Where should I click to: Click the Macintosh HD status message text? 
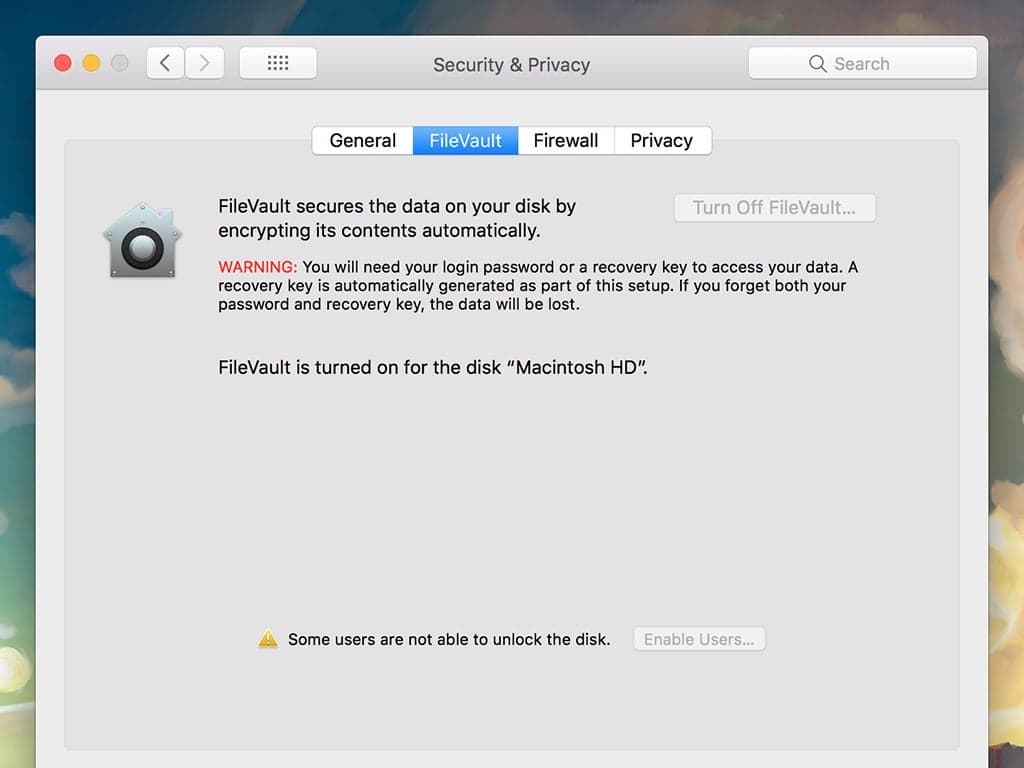(430, 367)
